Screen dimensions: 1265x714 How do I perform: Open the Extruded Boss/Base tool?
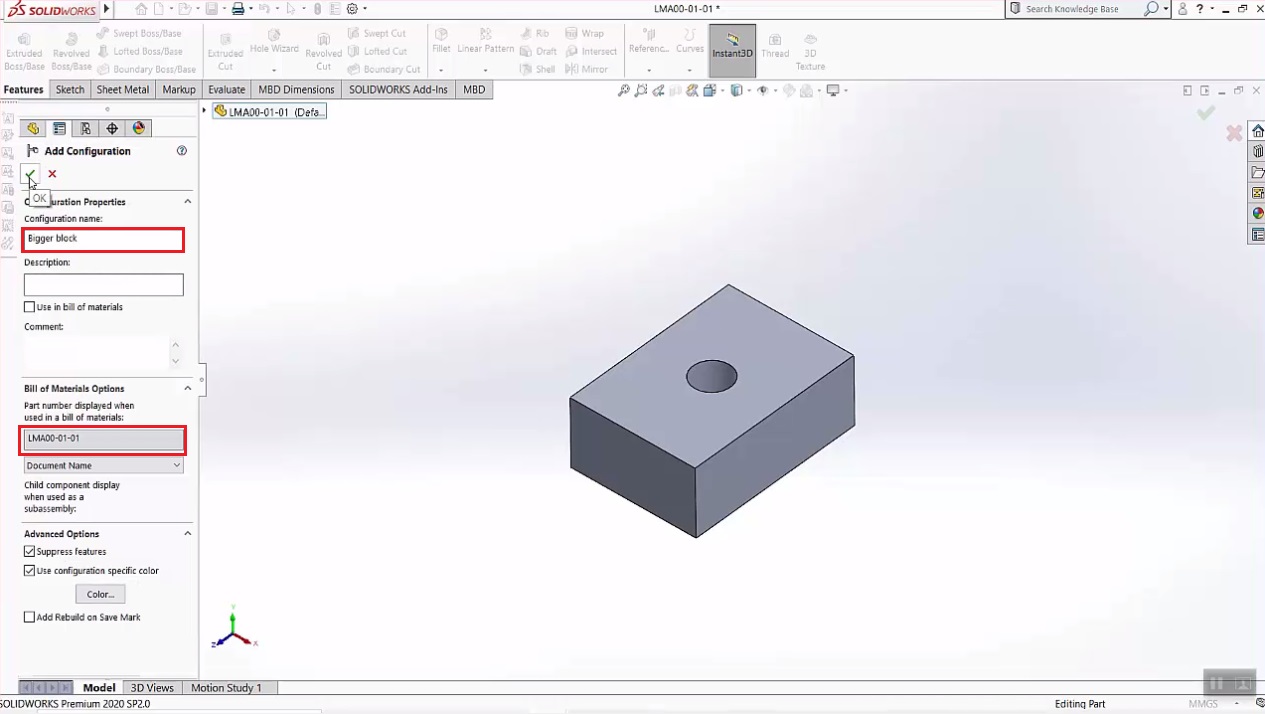23,45
